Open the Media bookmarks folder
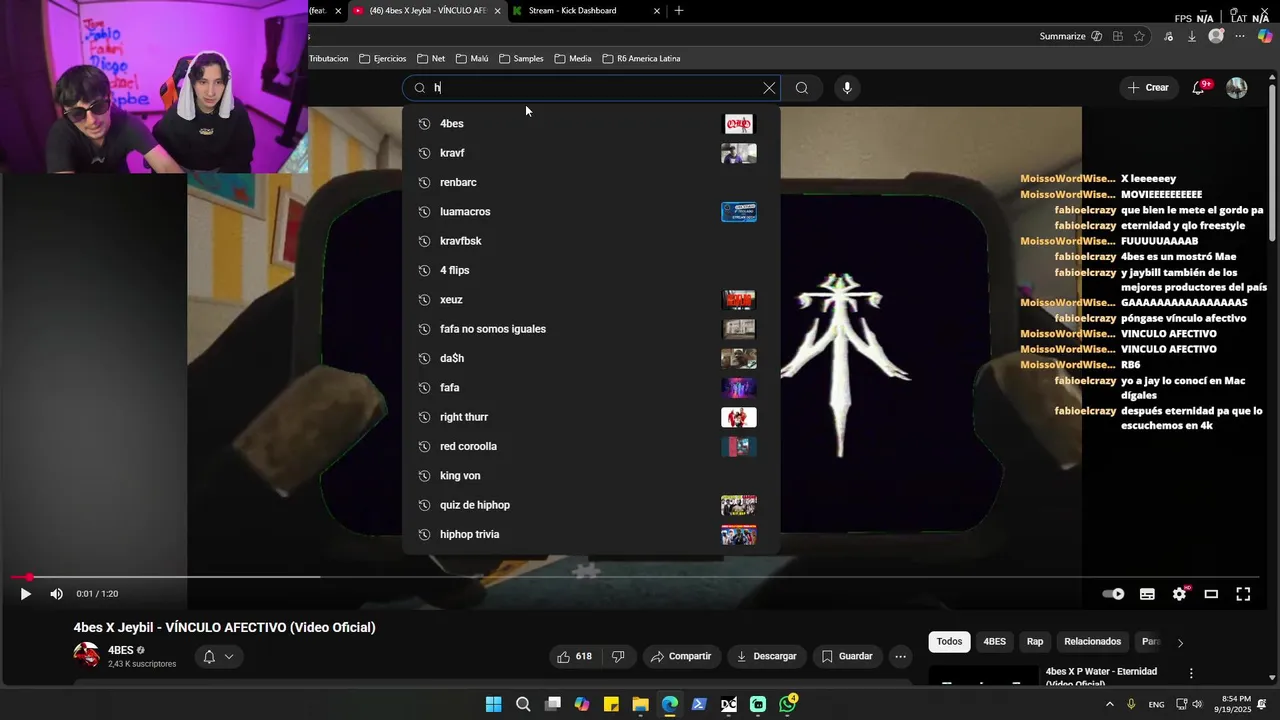 pyautogui.click(x=573, y=59)
